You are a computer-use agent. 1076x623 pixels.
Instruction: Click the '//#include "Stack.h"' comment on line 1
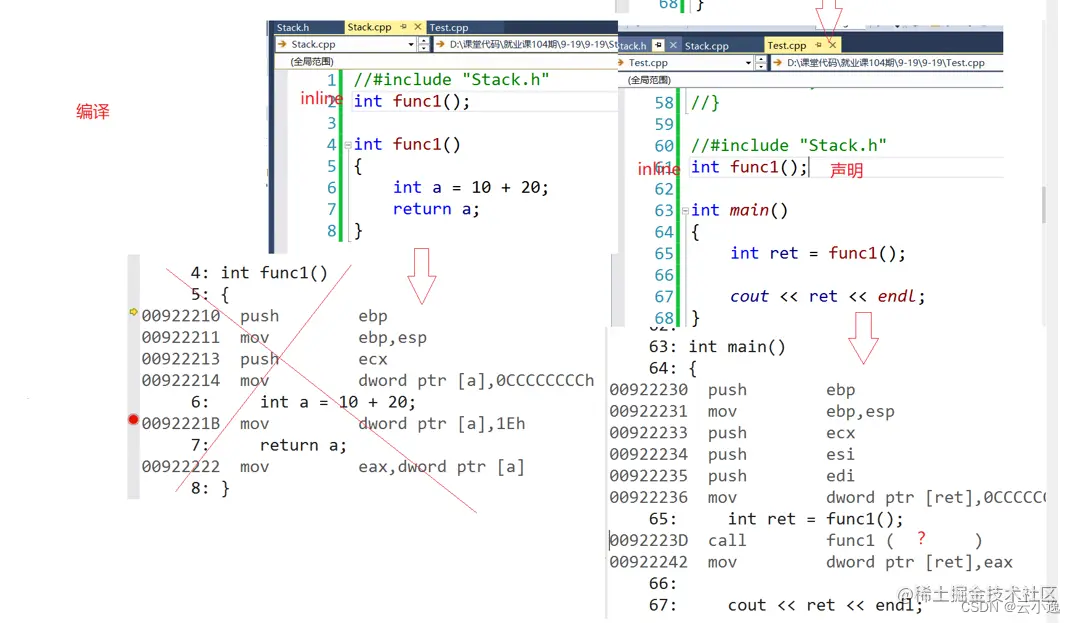[451, 80]
